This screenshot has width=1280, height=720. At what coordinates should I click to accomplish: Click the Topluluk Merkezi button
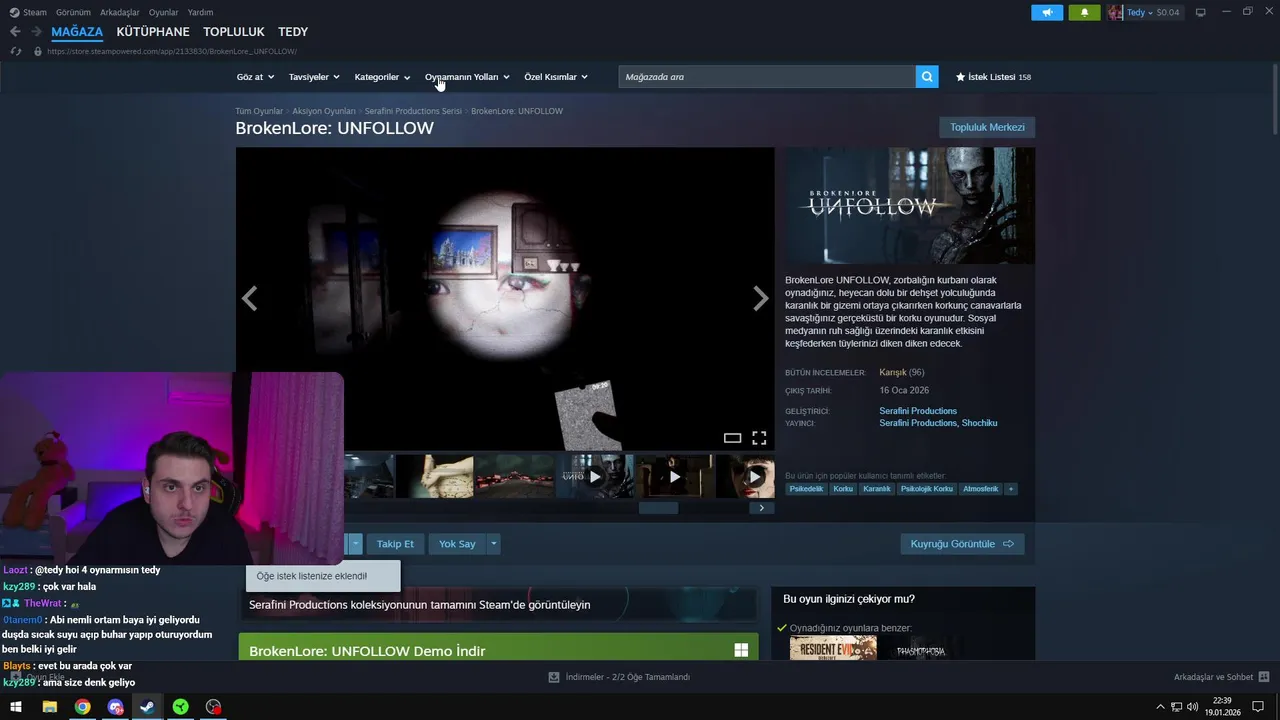click(987, 127)
